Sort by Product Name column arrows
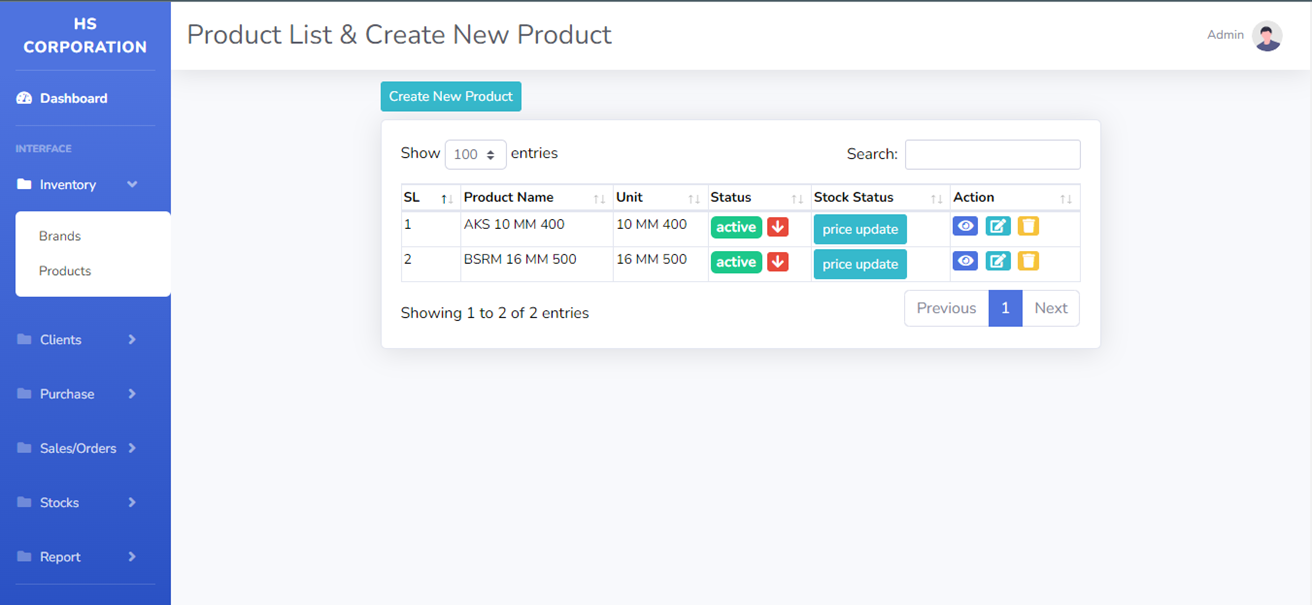Viewport: 1312px width, 605px height. tap(599, 198)
